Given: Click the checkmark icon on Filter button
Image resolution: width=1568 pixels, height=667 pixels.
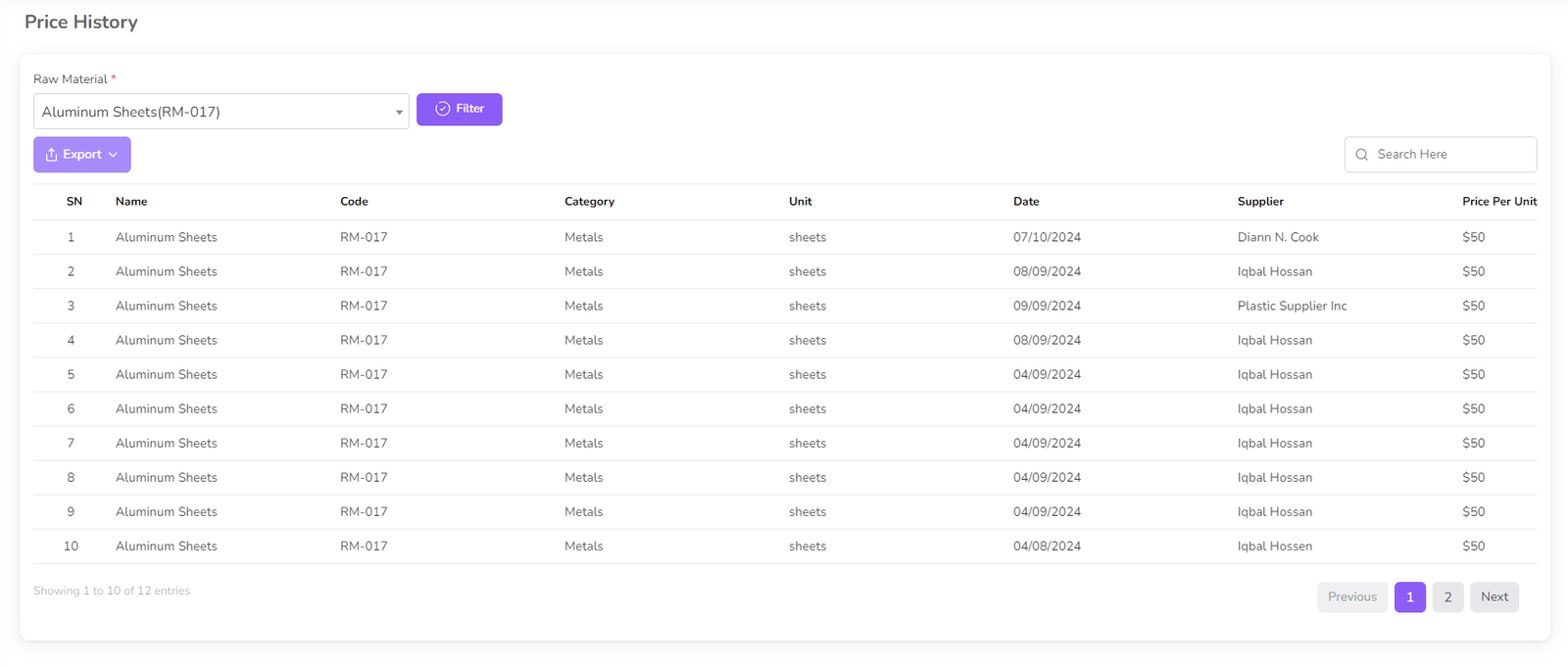Looking at the screenshot, I should click(x=442, y=109).
